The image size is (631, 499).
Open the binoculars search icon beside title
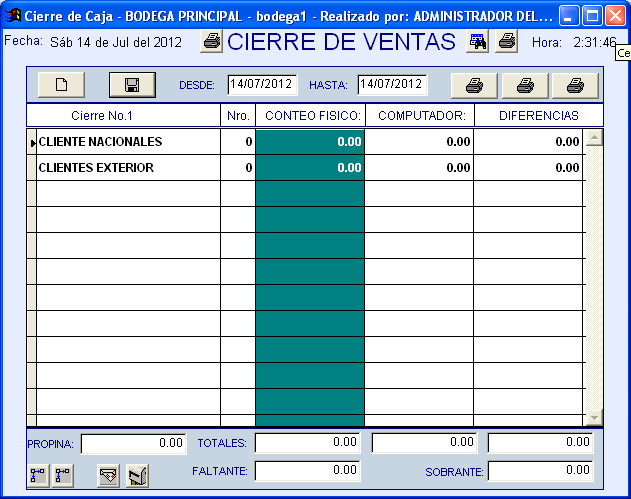pos(478,42)
